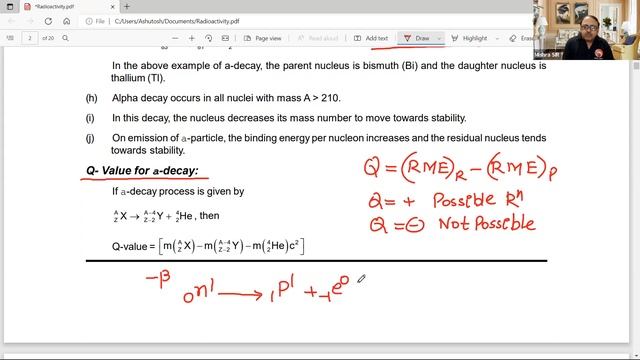Click the 'Q-value =' formula line
This screenshot has width=640, height=360.
[208, 246]
